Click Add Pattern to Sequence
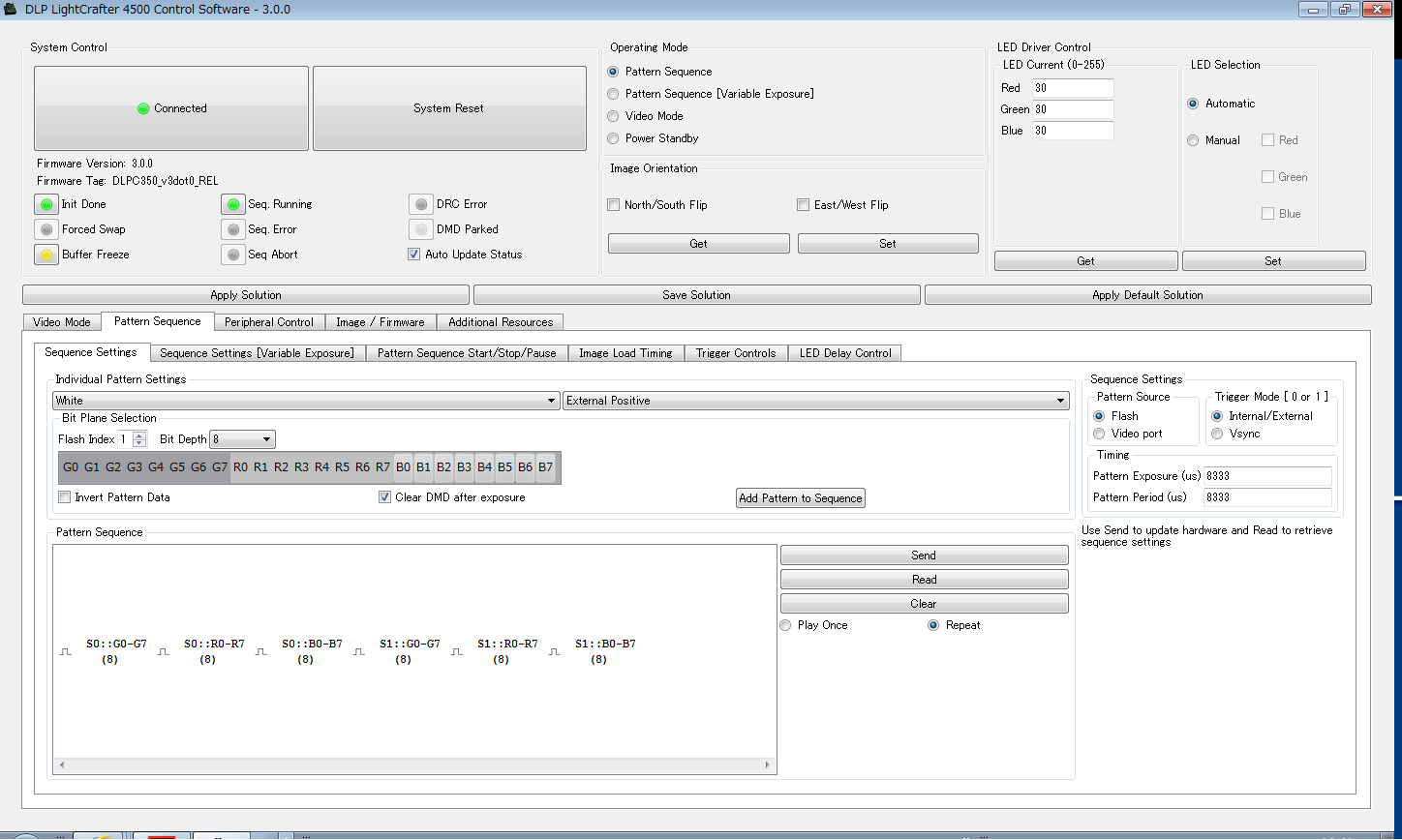Screen dimensions: 1402x840 801,498
